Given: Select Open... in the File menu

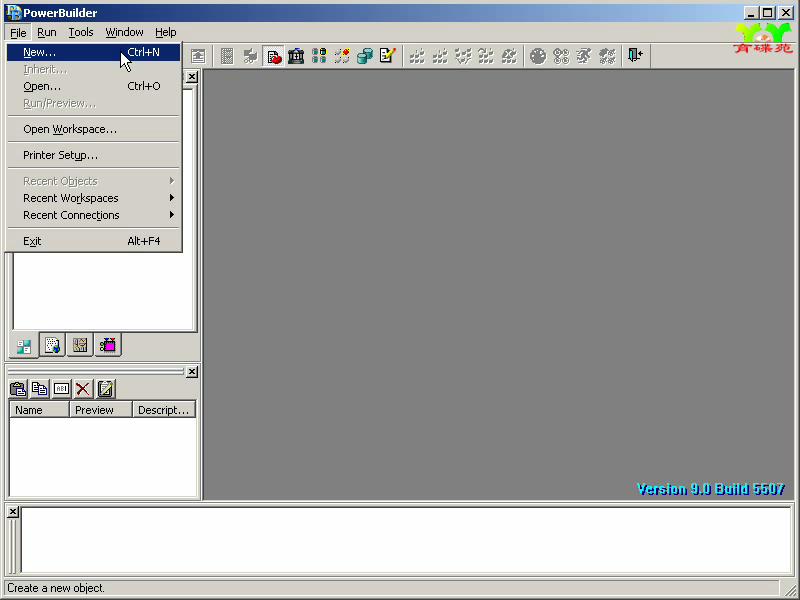Looking at the screenshot, I should click(x=93, y=86).
